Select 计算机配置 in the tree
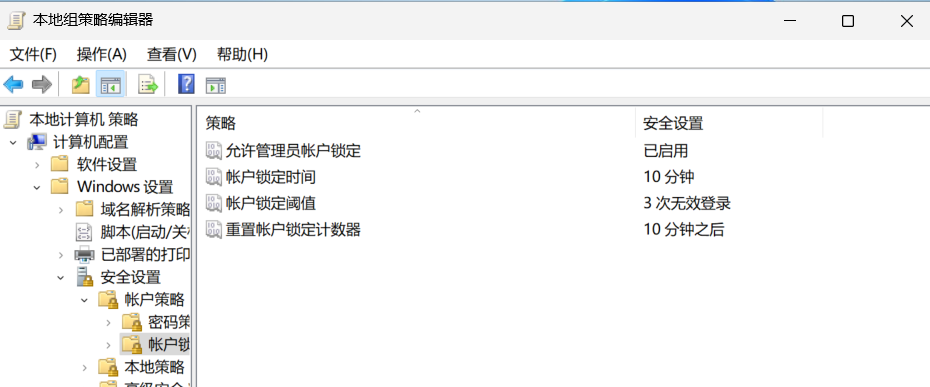Viewport: 930px width, 387px height. click(x=90, y=142)
